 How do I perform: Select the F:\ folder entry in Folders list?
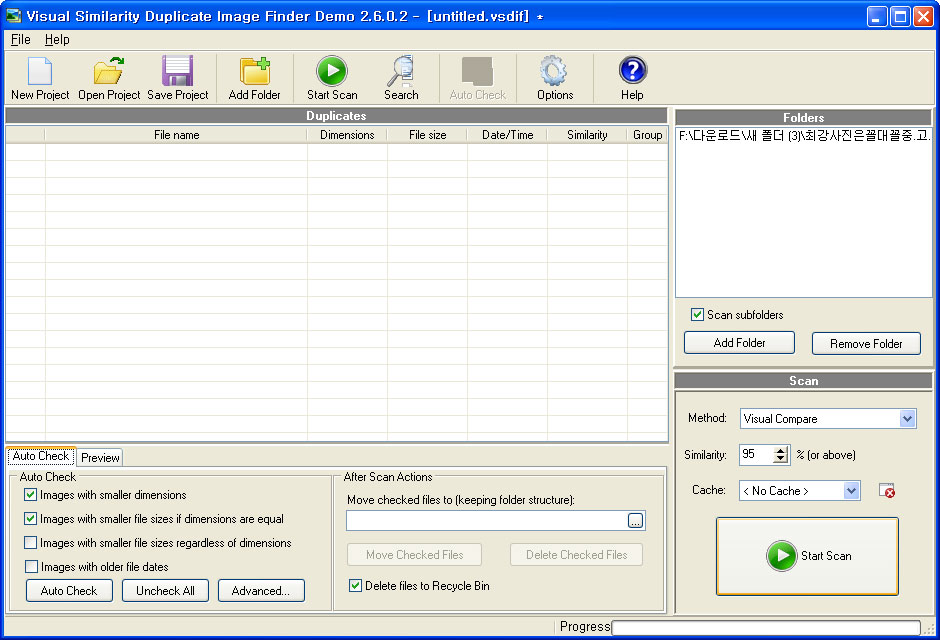[x=803, y=135]
